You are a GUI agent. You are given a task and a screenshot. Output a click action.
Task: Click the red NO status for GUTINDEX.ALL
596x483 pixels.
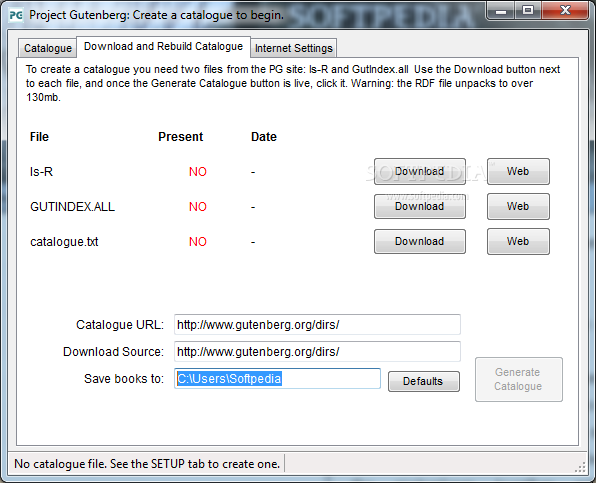[x=198, y=207]
